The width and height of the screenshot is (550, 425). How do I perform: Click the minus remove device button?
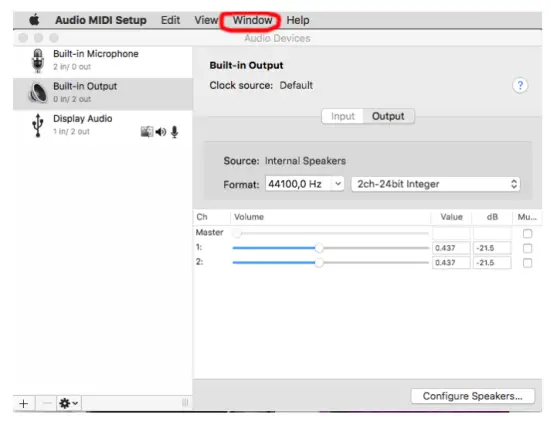coord(46,404)
